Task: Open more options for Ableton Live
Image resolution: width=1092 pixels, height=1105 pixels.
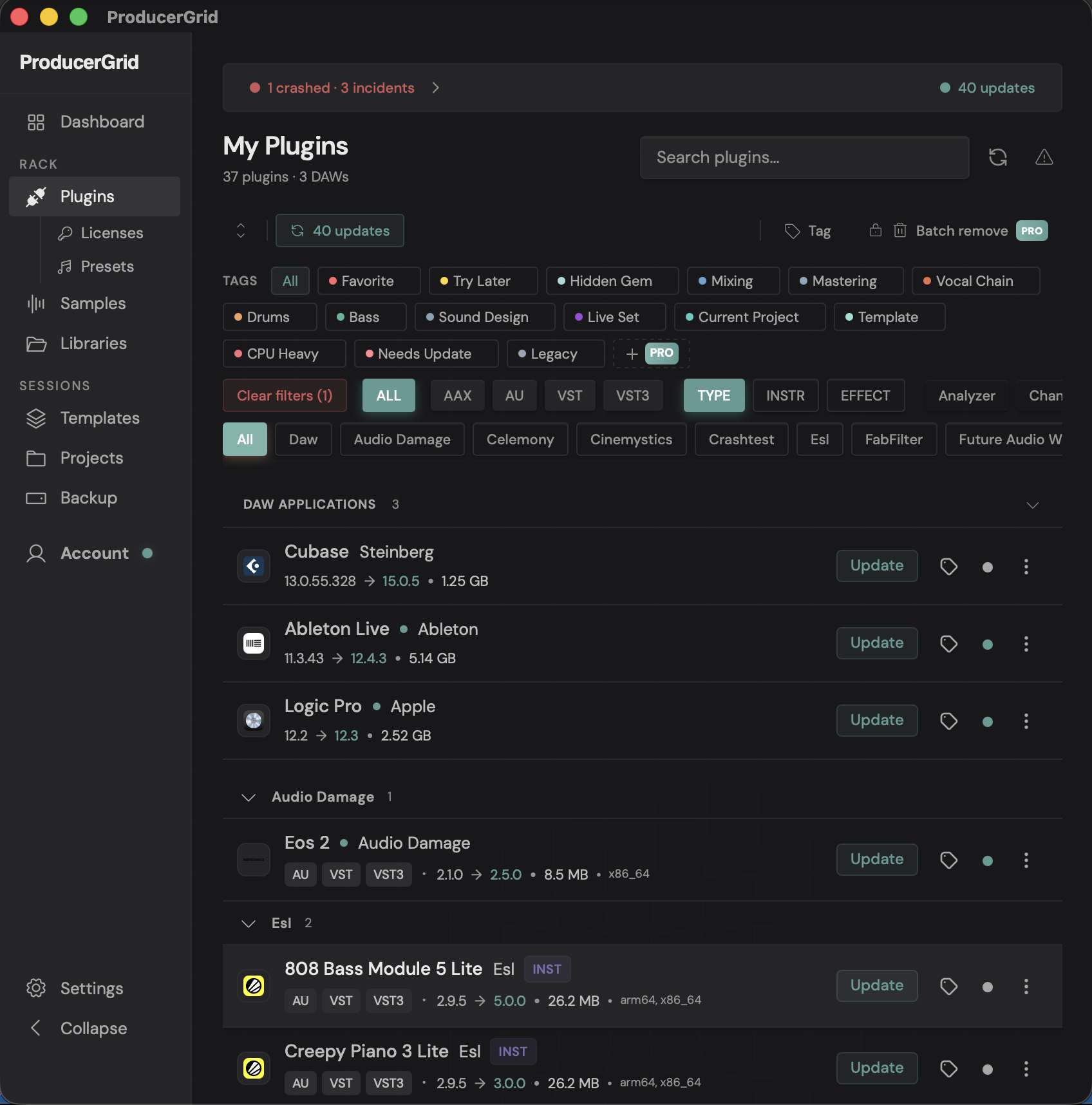Action: (1026, 644)
